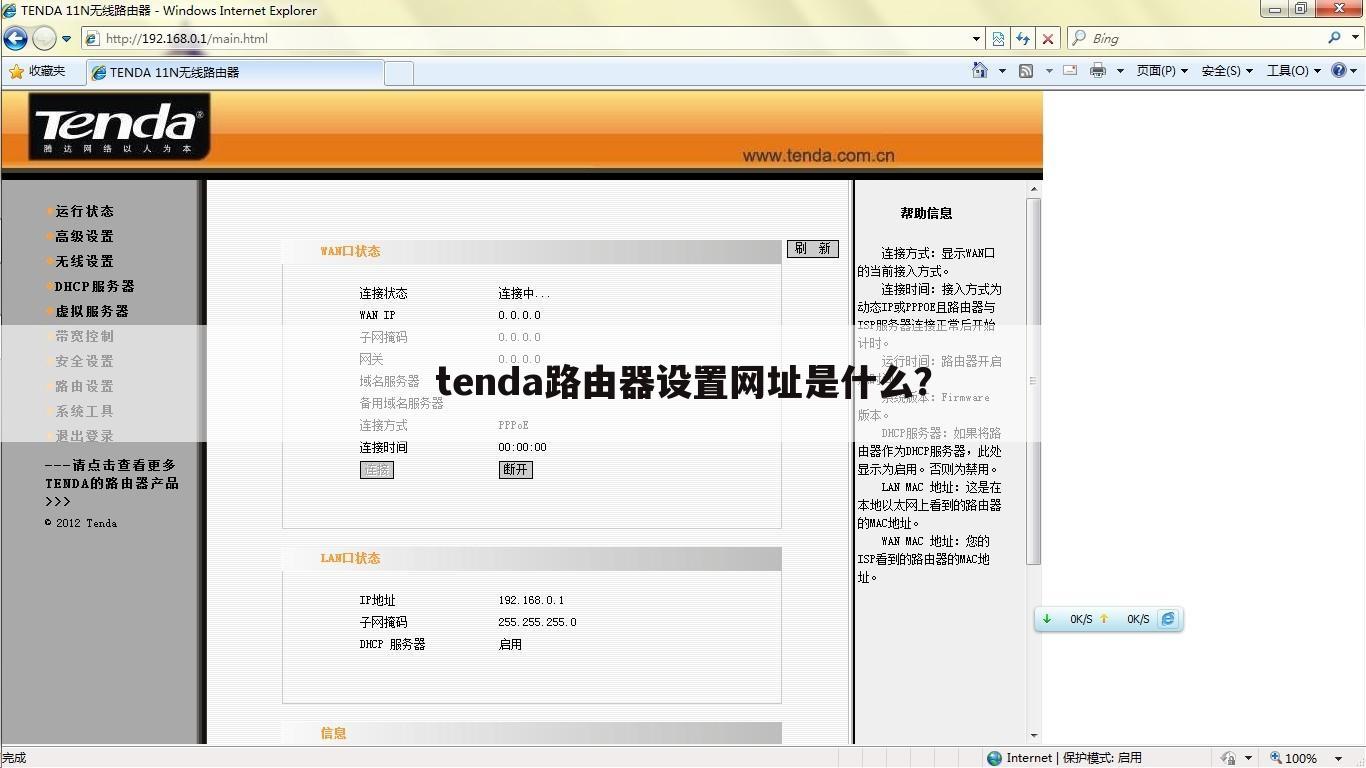Toggle the Compatibility View icon in the address bar

coord(998,39)
